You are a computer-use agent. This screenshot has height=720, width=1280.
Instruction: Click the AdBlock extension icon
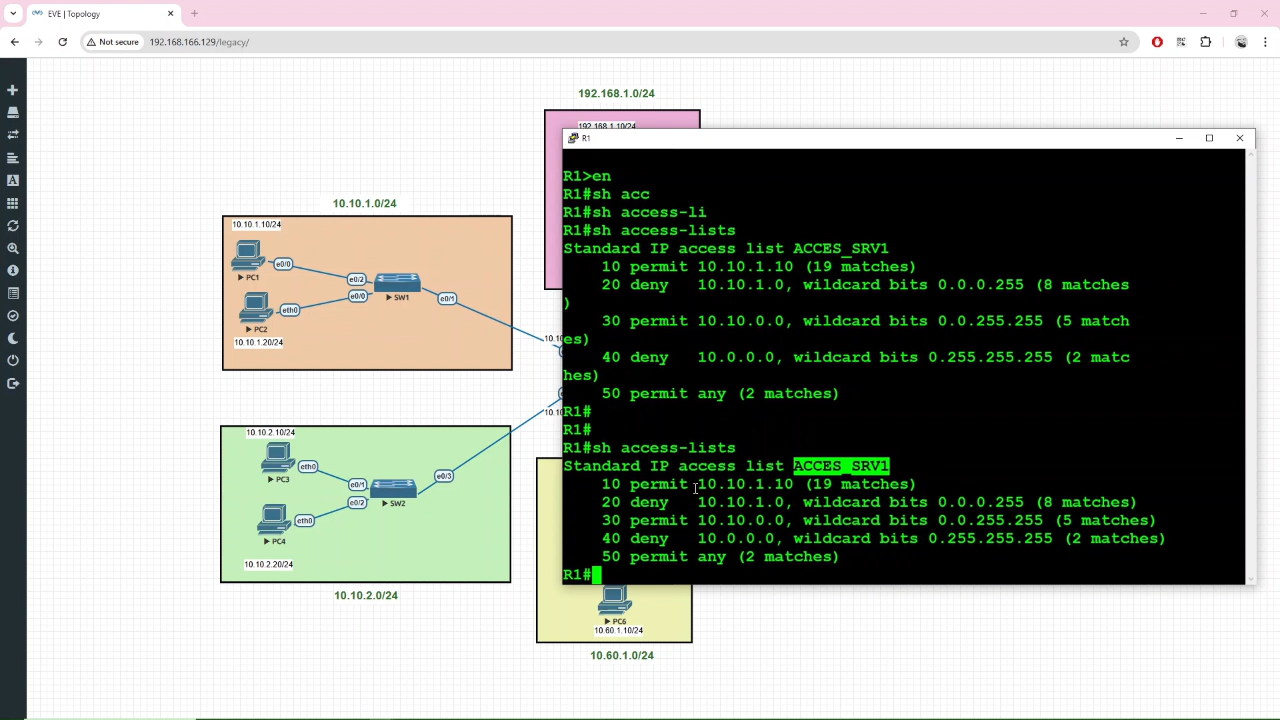tap(1157, 42)
